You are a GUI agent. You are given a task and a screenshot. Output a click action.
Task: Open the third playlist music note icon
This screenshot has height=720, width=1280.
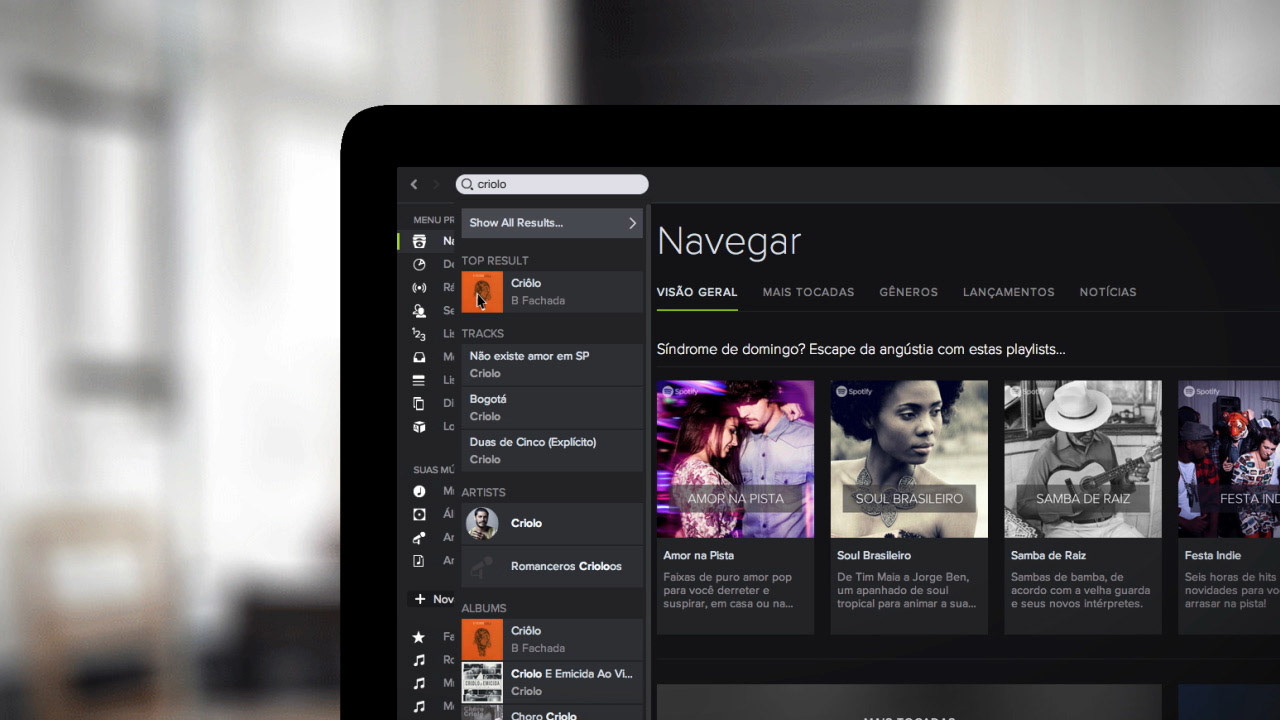tap(419, 706)
